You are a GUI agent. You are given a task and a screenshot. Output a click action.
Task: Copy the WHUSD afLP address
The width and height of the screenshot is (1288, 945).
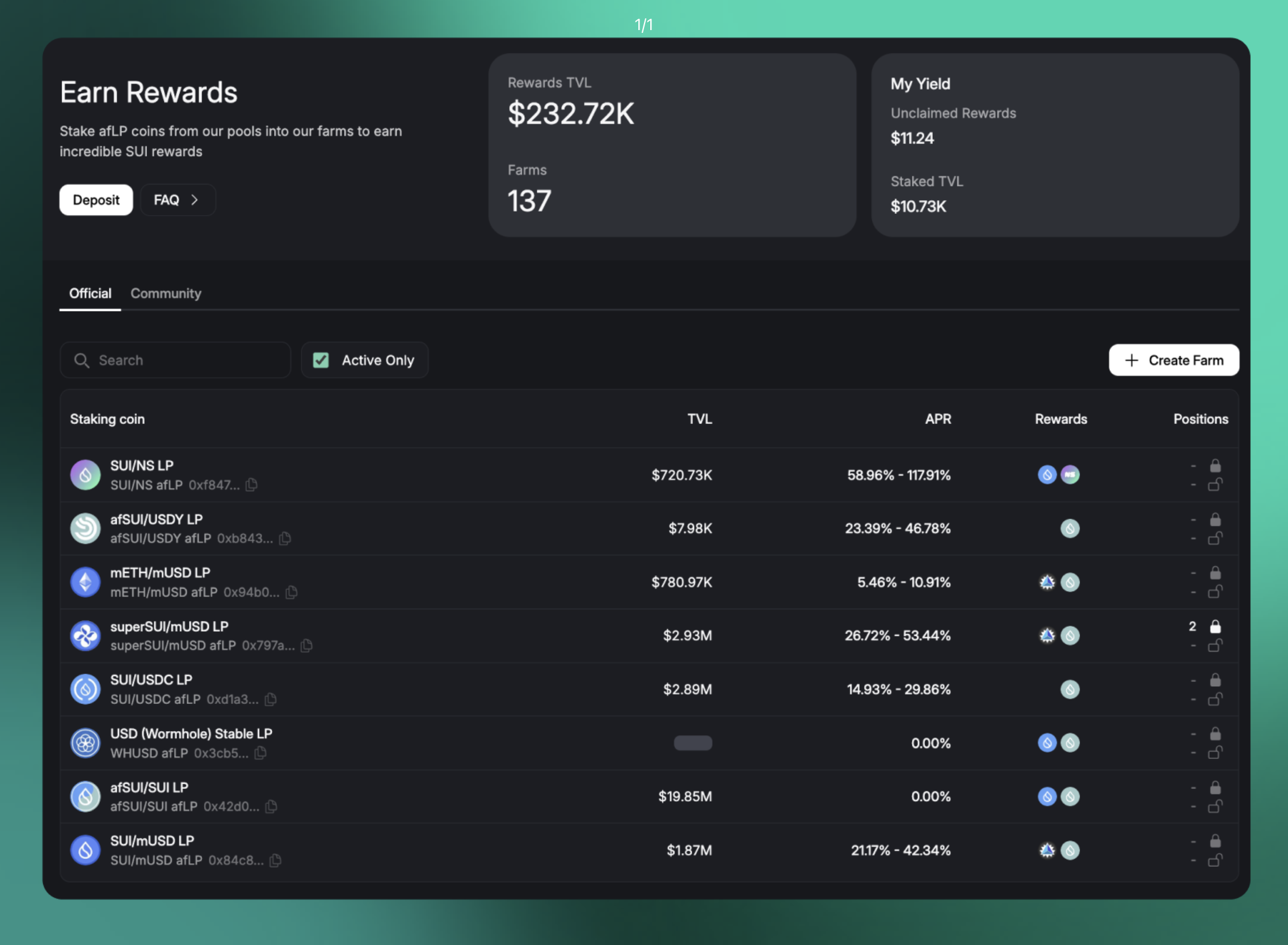260,753
